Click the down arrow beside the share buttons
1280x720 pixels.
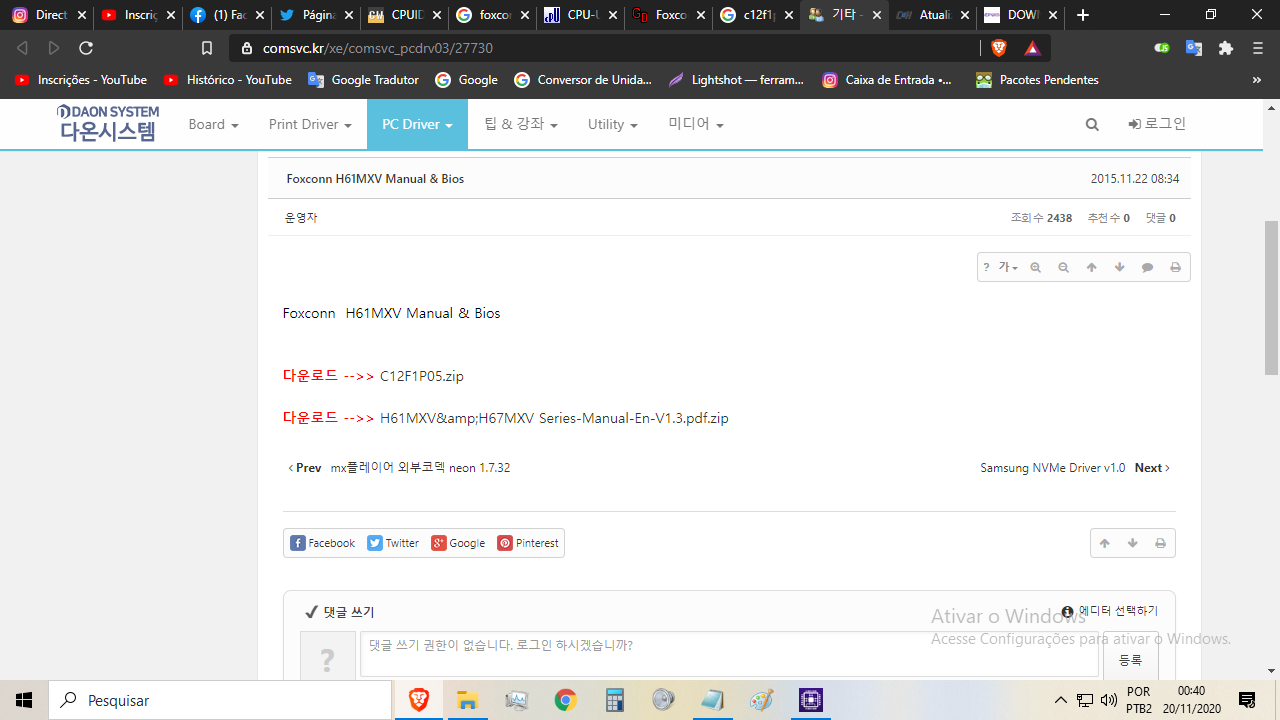(x=1133, y=543)
